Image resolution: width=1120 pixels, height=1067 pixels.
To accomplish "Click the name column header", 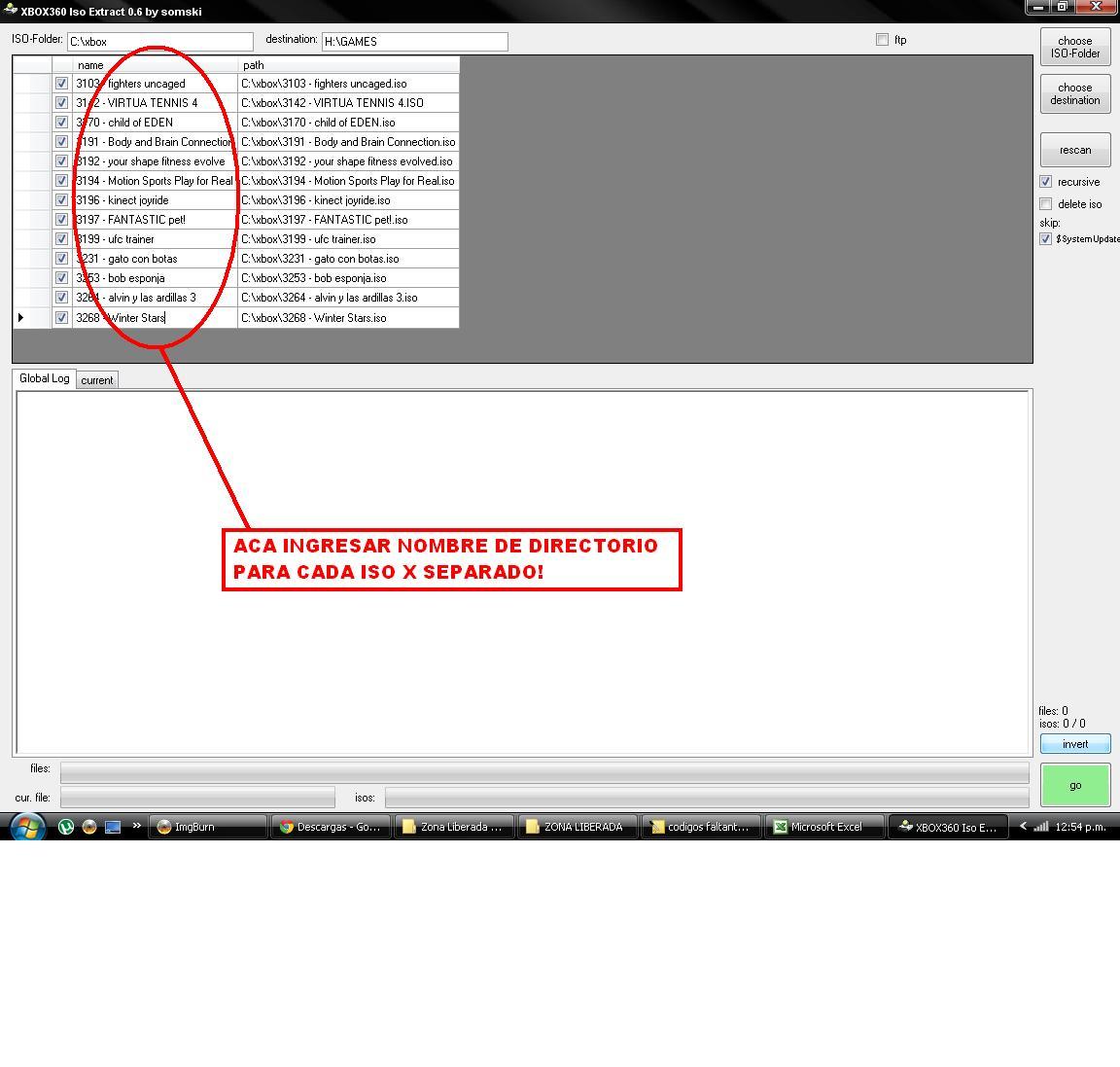I will pyautogui.click(x=155, y=65).
